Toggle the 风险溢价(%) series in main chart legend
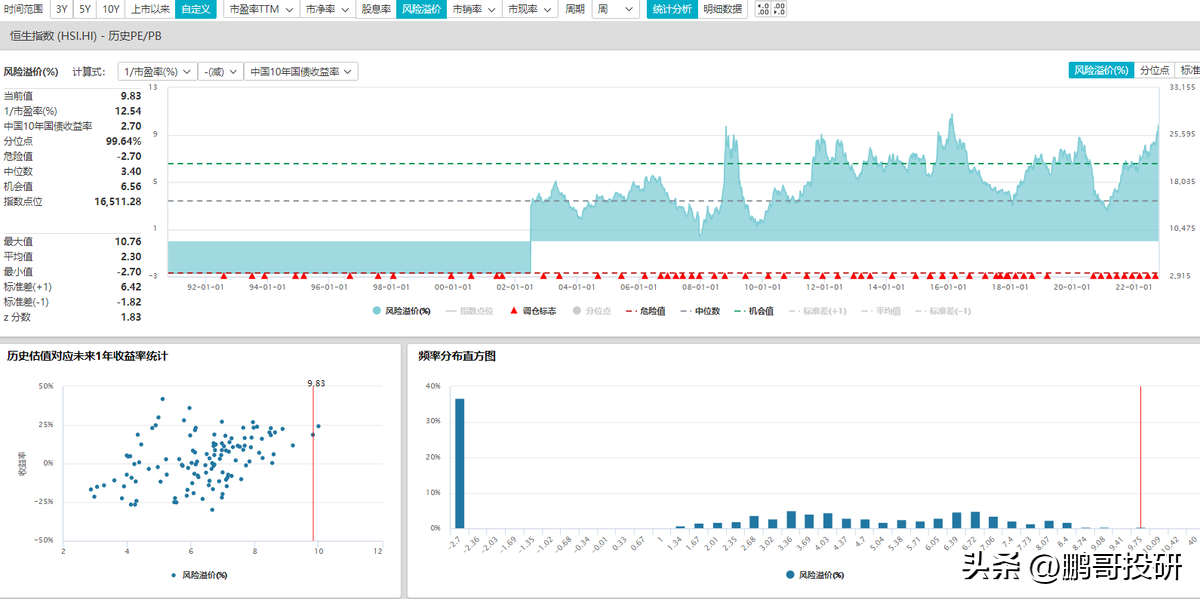Screen dimensions: 1200x599 (402, 311)
